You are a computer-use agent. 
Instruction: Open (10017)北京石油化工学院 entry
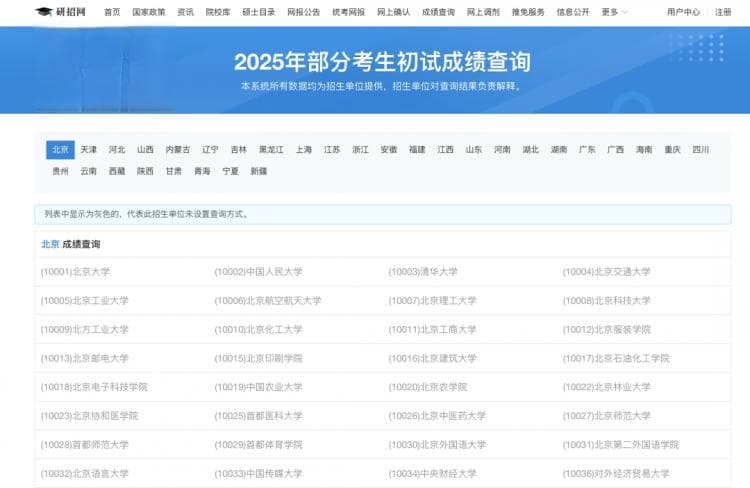click(x=616, y=358)
